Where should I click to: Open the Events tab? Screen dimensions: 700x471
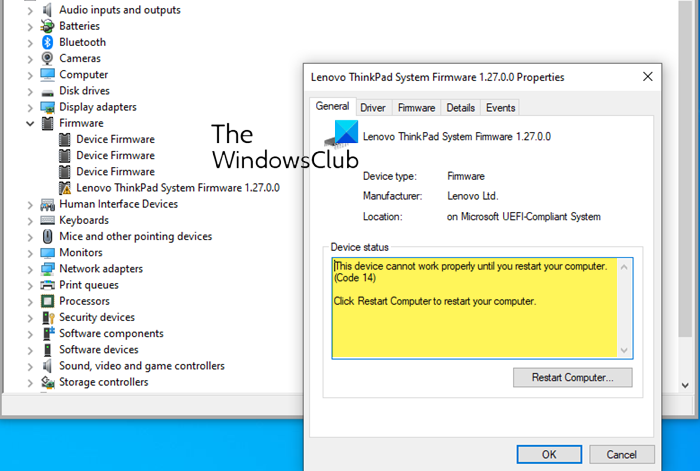coord(500,108)
